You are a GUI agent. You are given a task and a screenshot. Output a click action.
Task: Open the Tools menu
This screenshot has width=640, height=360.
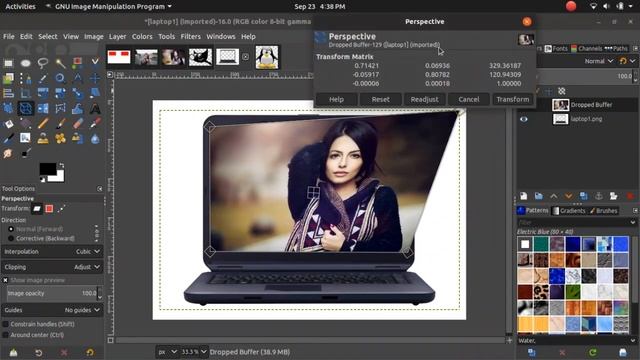(166, 36)
